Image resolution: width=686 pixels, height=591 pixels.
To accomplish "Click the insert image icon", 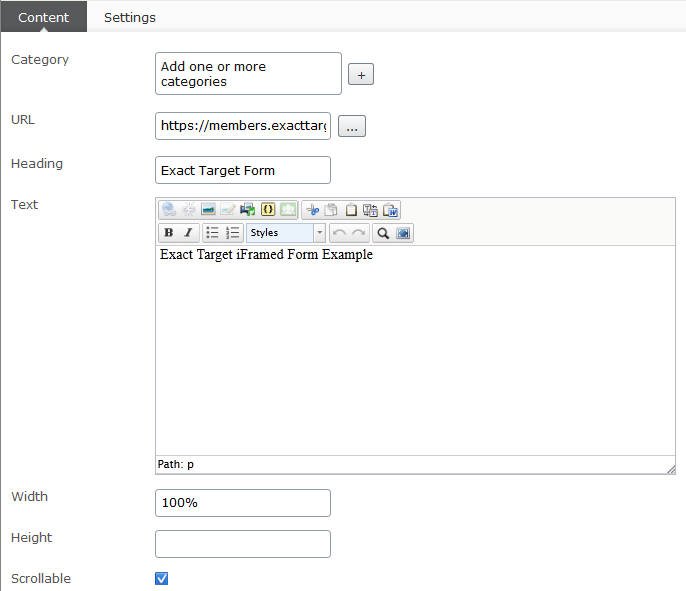I will (208, 210).
